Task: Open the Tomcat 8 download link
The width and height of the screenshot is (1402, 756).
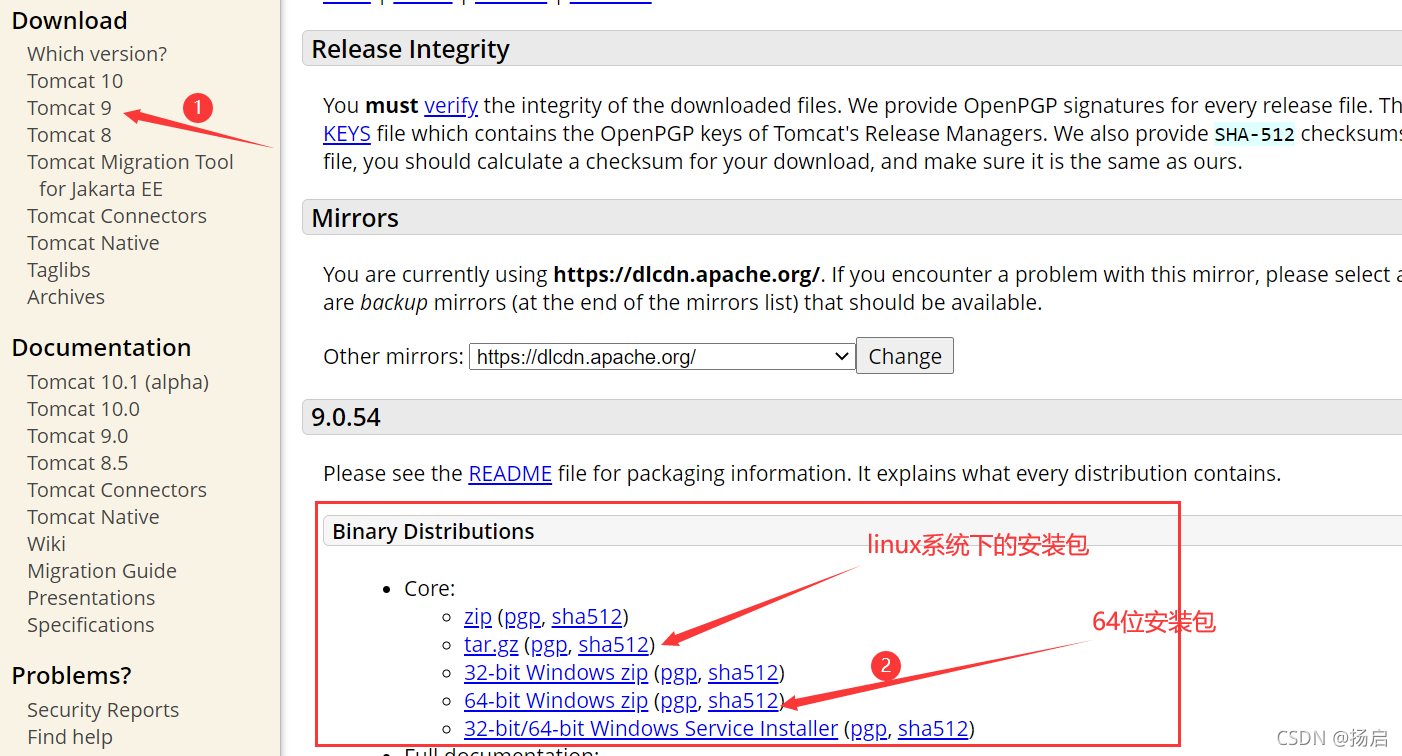Action: (x=69, y=135)
